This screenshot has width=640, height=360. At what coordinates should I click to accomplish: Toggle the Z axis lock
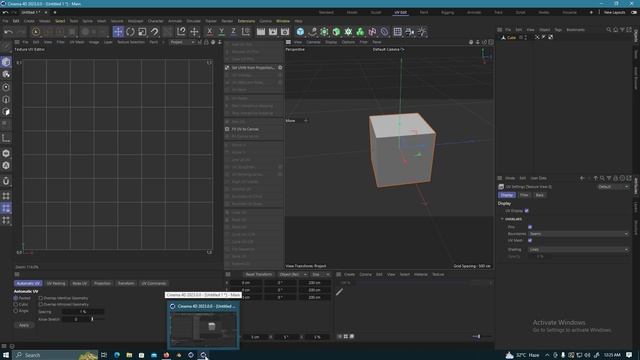[233, 31]
